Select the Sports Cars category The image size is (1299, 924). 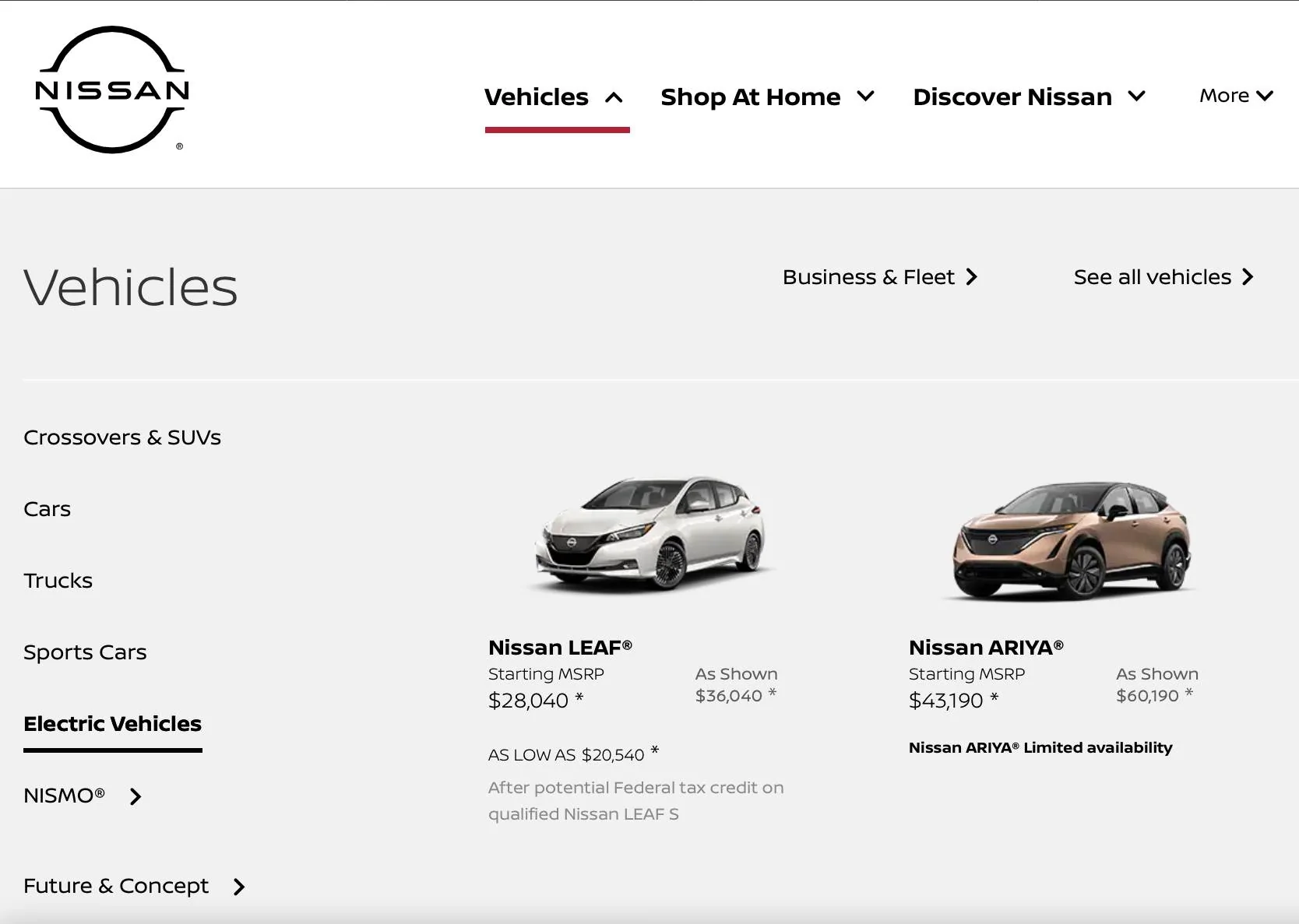coord(85,652)
